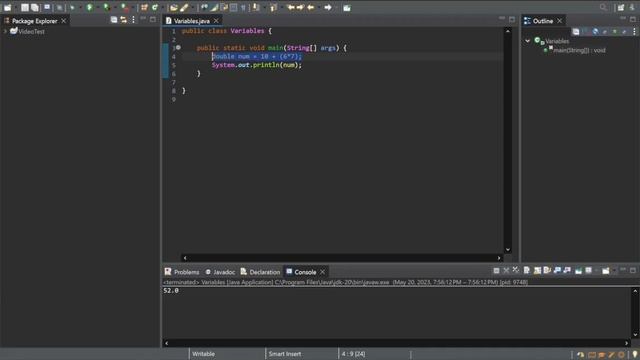Screen dimensions: 640x360
Task: Collapse the Variables class in Outline
Action: point(527,41)
